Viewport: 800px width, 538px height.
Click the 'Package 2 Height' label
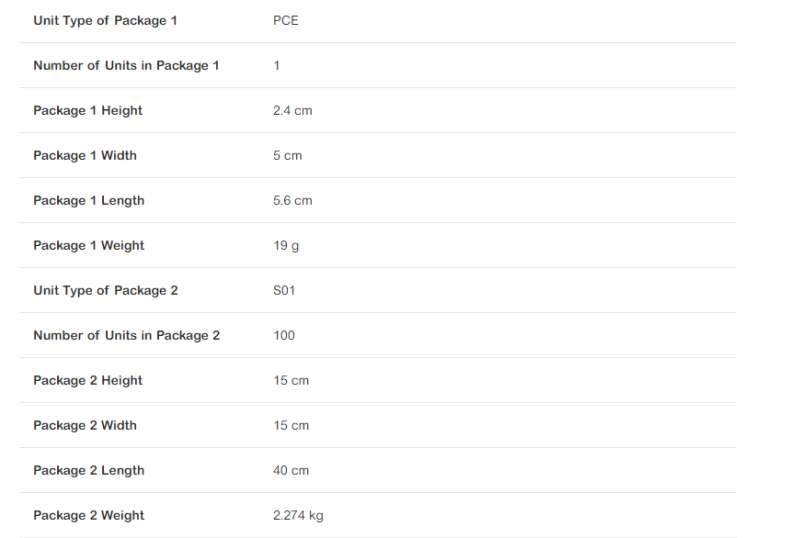point(88,380)
